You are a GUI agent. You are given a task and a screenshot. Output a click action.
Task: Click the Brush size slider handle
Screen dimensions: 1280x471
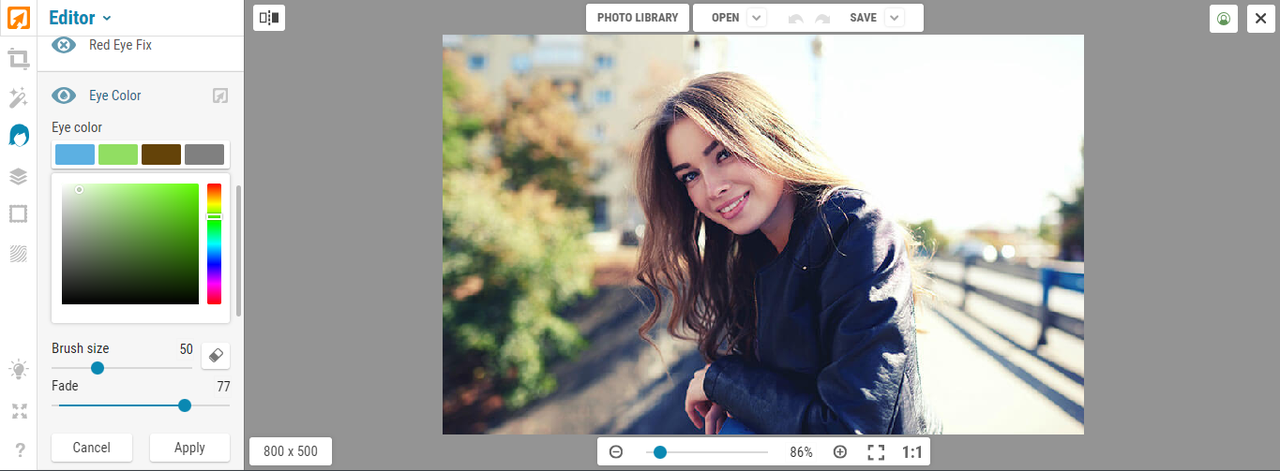97,368
